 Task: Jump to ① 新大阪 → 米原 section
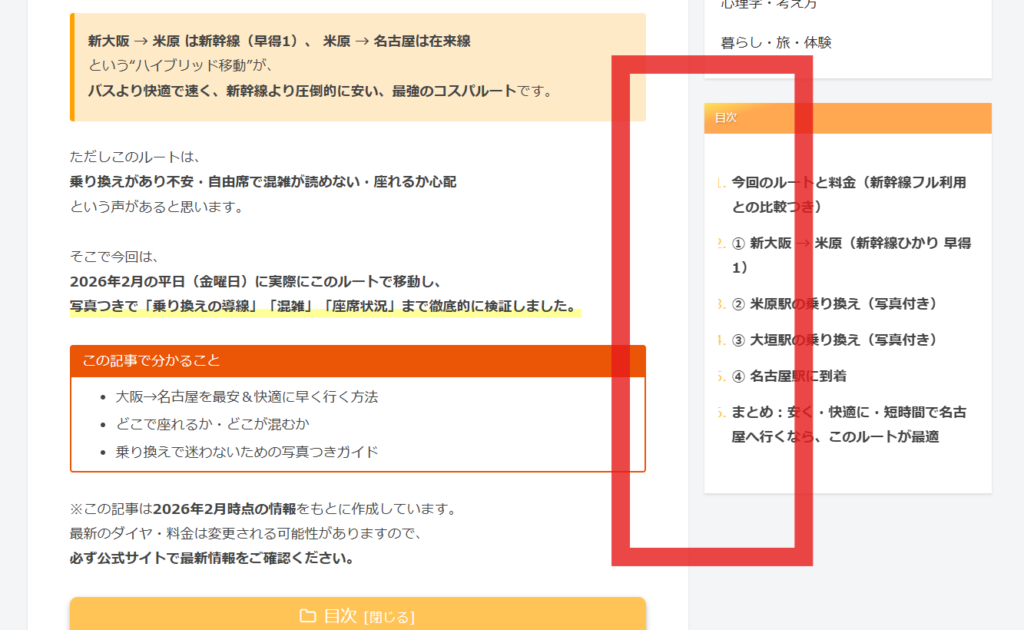[x=851, y=255]
